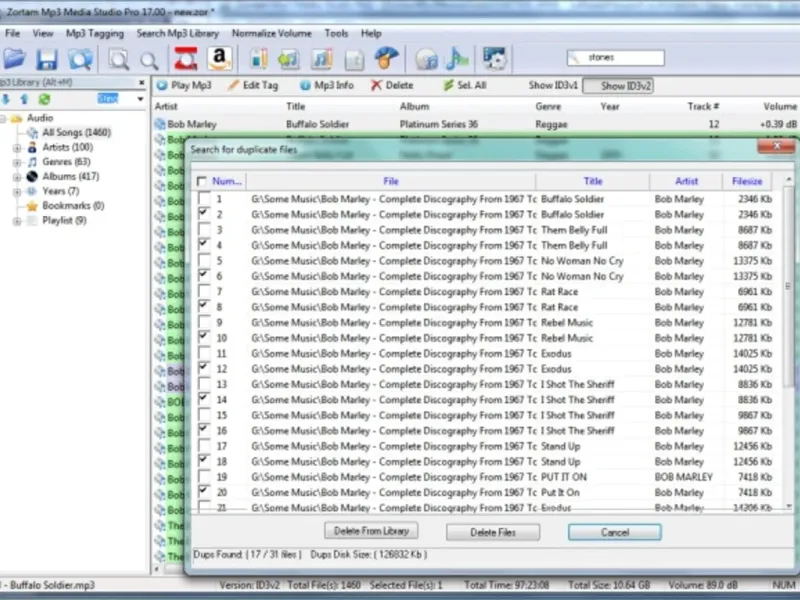Click the search folder toolbar icon

pyautogui.click(x=81, y=59)
